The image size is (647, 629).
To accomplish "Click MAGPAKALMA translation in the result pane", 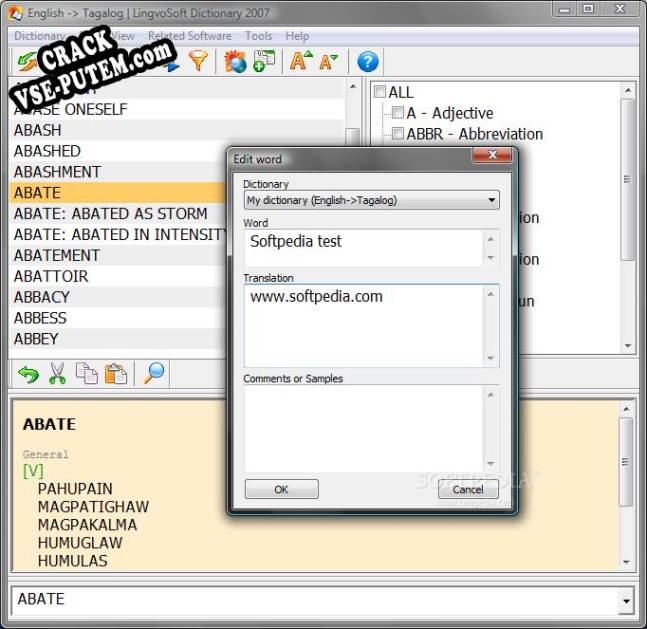I will [x=87, y=525].
